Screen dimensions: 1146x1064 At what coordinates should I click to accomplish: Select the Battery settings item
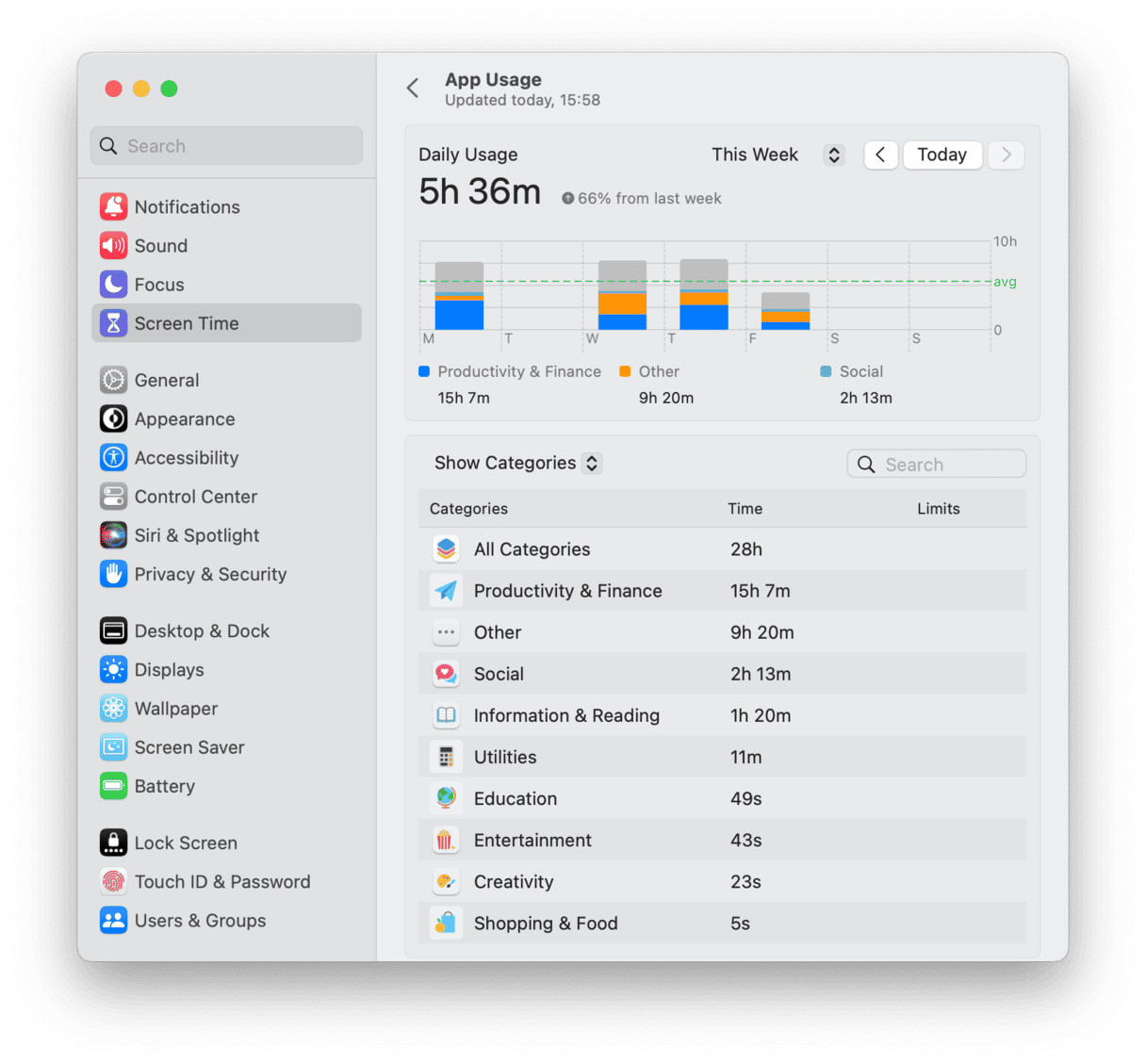click(x=164, y=786)
